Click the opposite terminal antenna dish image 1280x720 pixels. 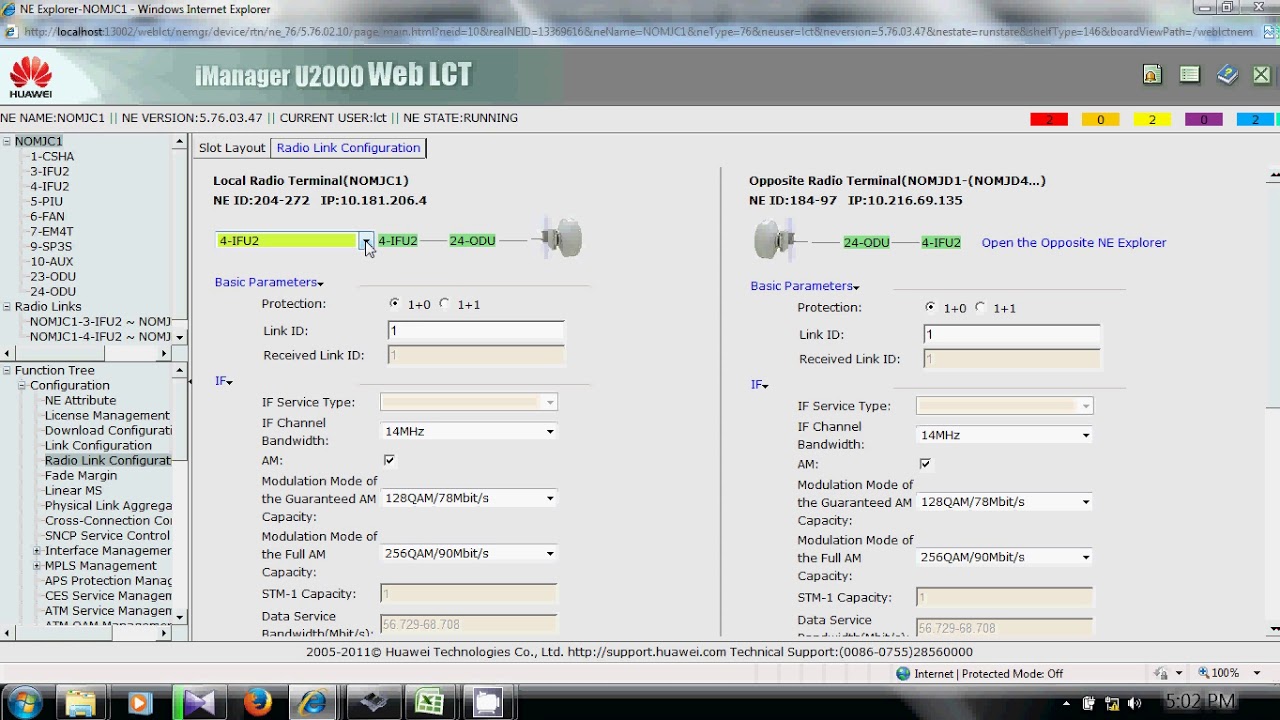coord(775,240)
